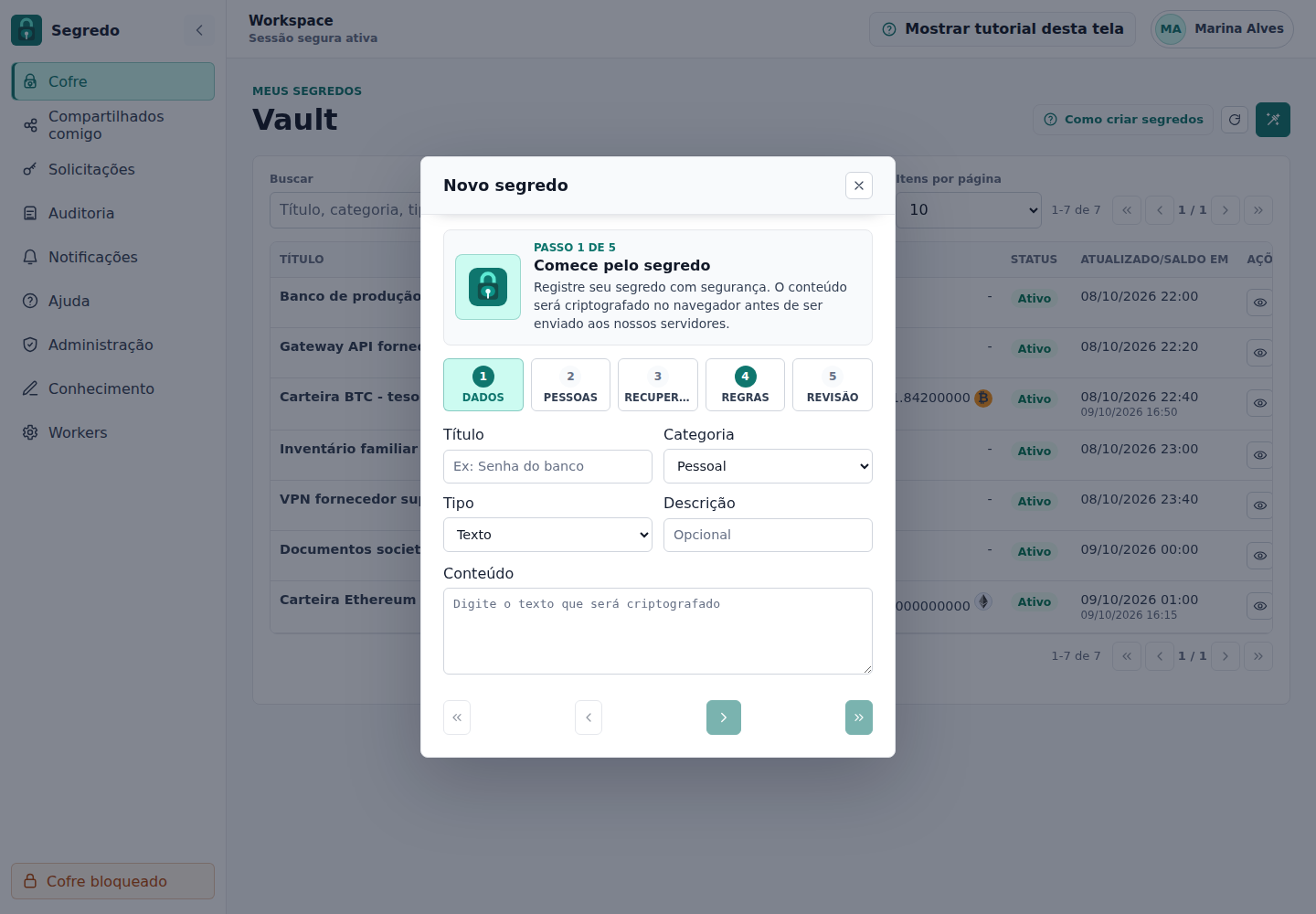Image resolution: width=1316 pixels, height=914 pixels.
Task: View the VPN fornecedor secret
Action: [1260, 505]
